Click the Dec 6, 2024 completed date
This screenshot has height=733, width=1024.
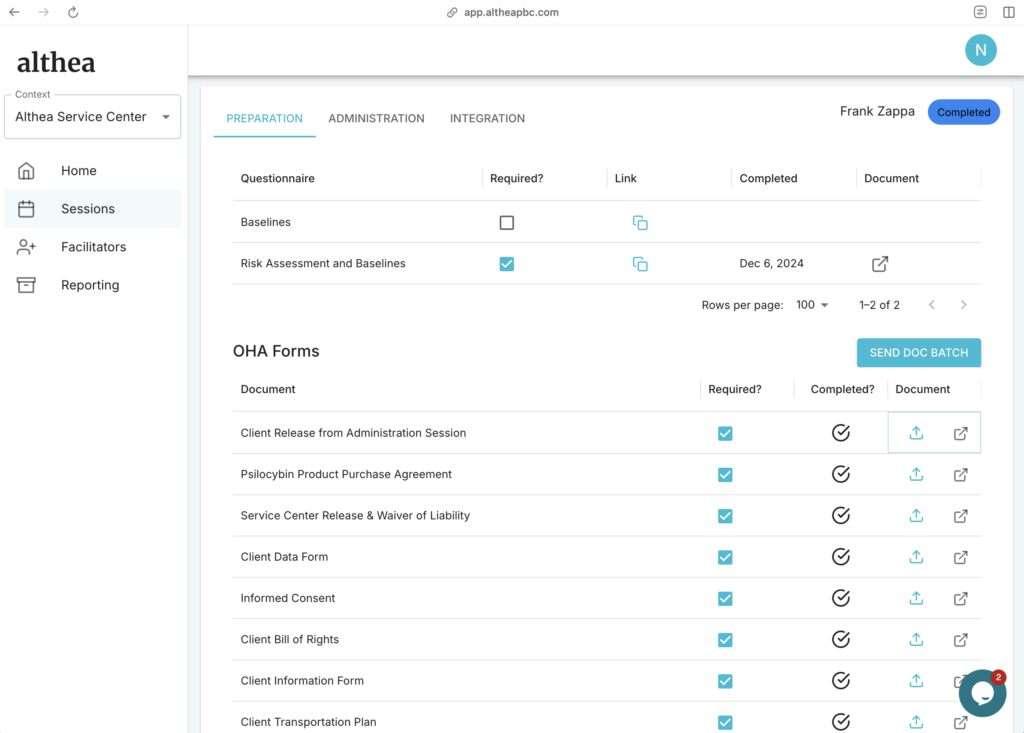(771, 263)
